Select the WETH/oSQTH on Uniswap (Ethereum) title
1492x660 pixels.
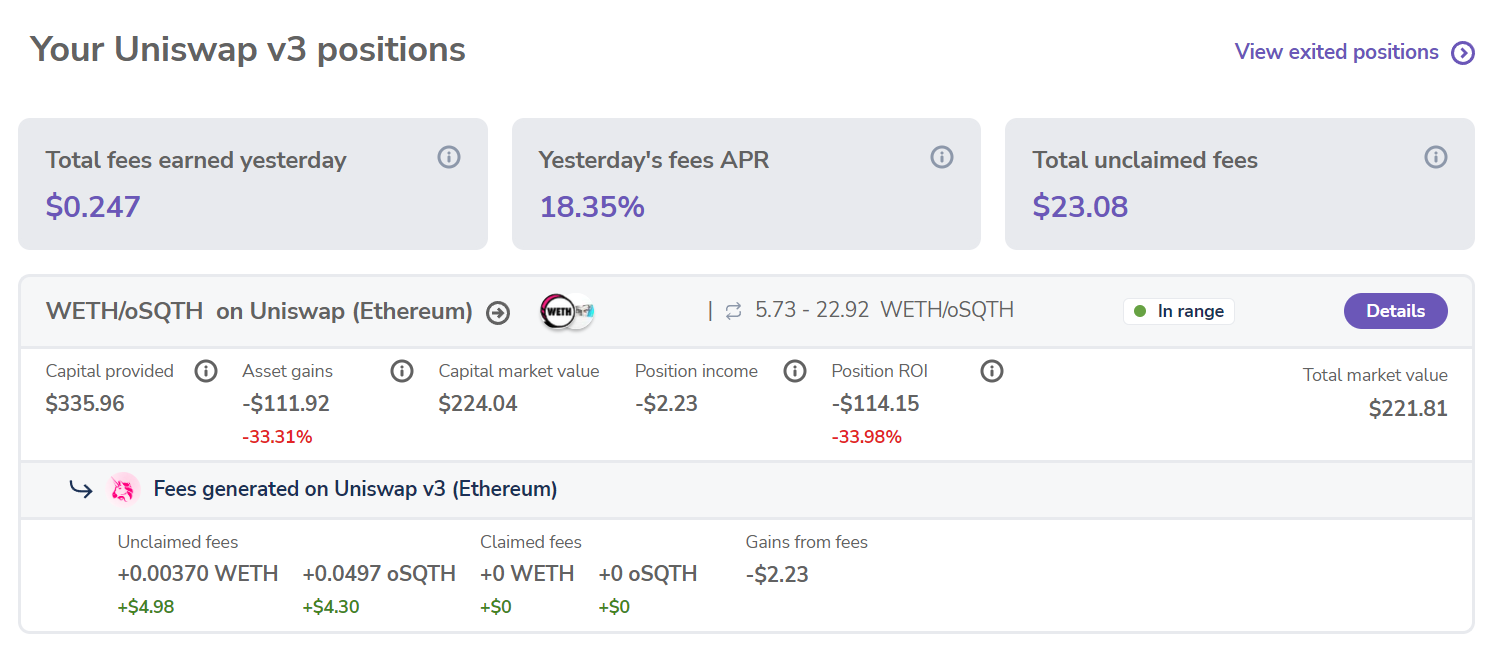pyautogui.click(x=259, y=311)
